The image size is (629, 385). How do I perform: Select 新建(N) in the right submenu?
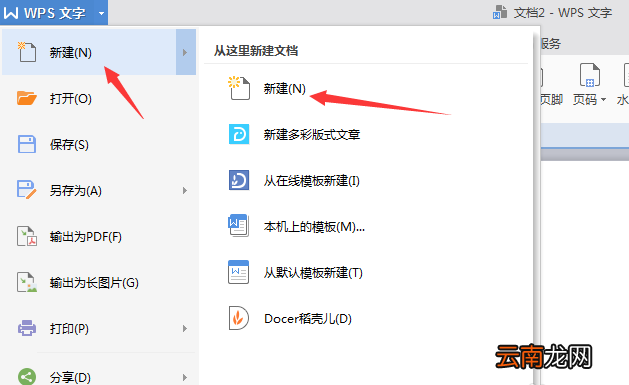pyautogui.click(x=284, y=88)
